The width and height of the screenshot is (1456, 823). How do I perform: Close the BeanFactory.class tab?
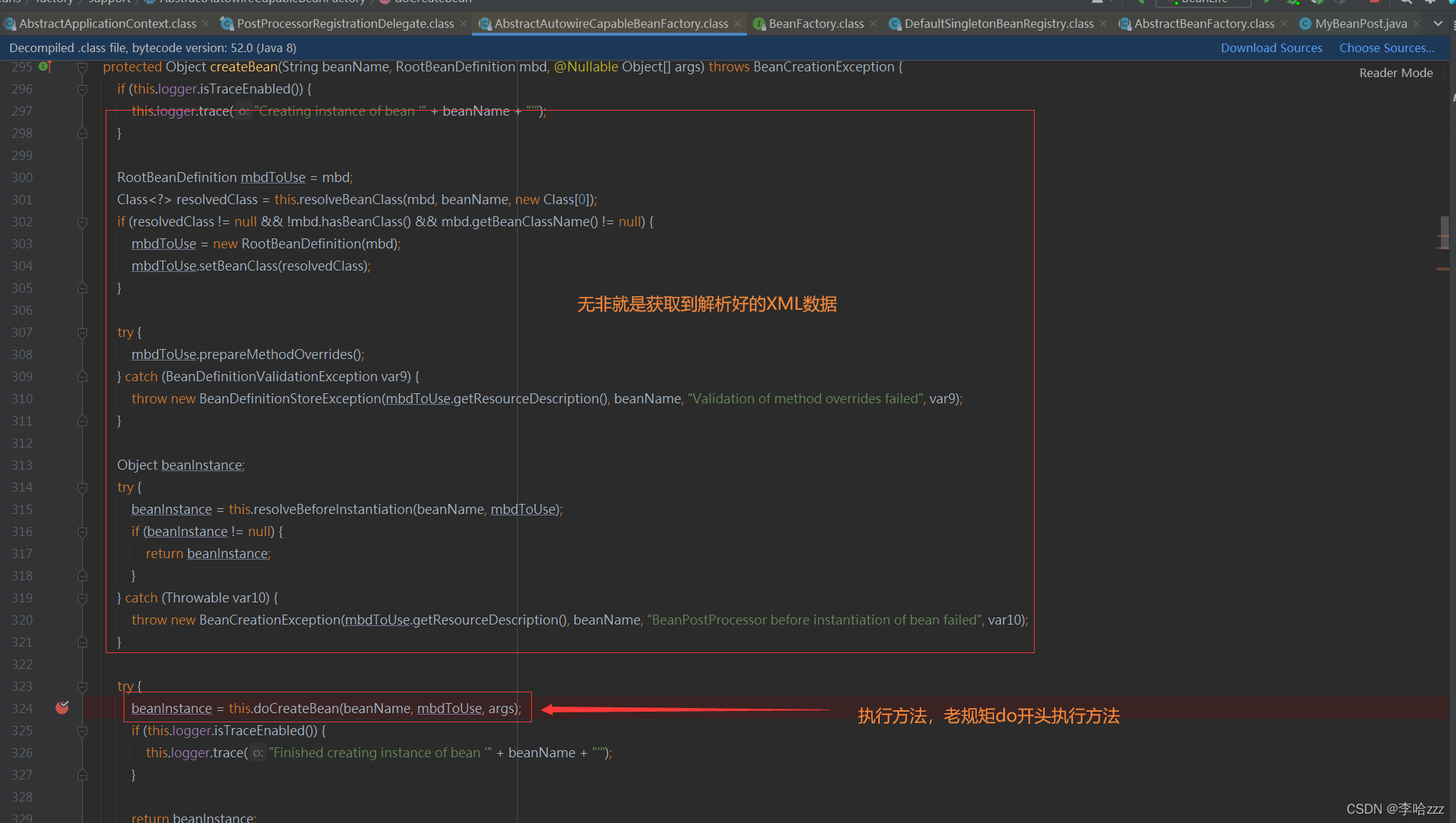pos(873,24)
